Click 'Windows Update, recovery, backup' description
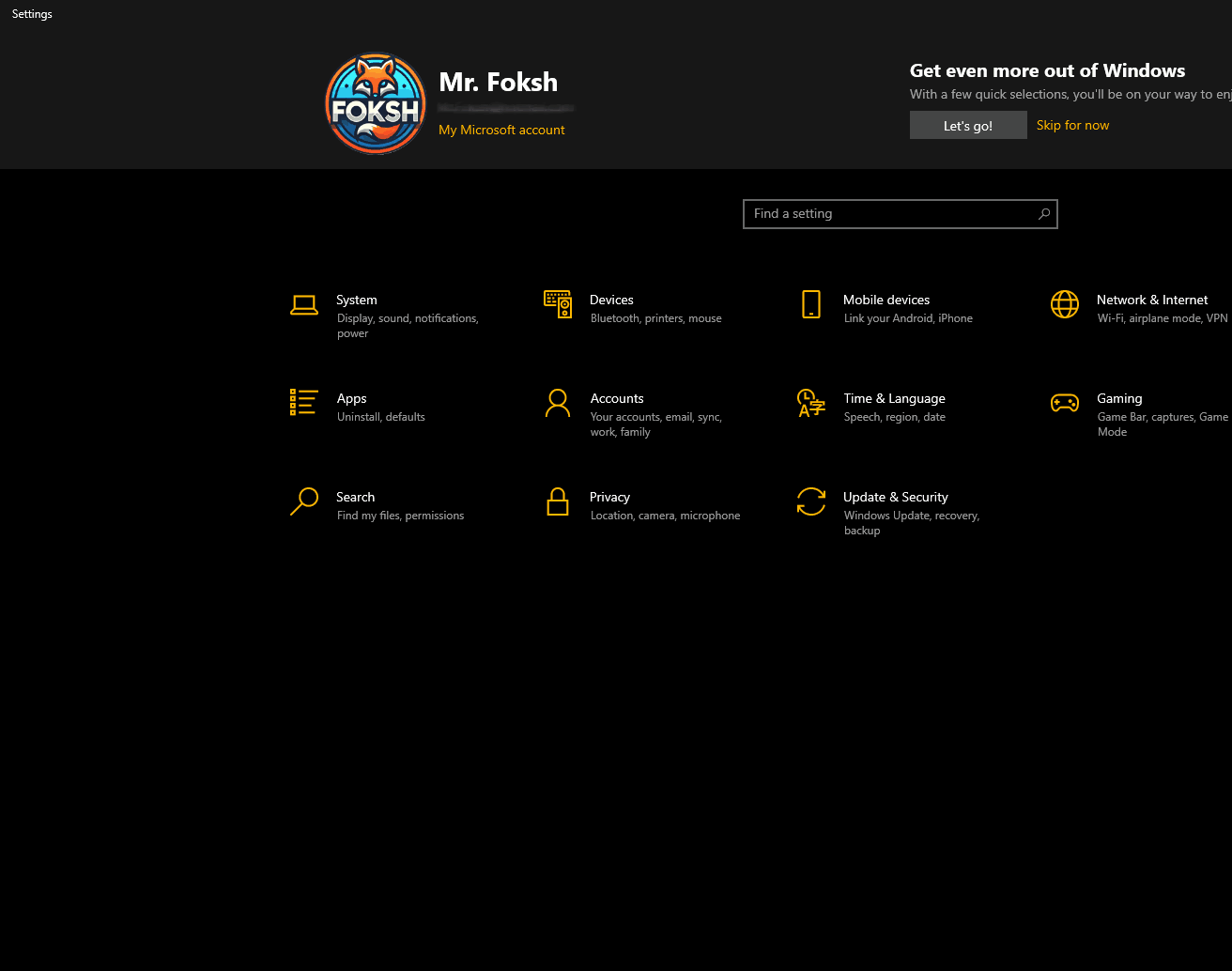Viewport: 1232px width, 971px height. coord(912,523)
